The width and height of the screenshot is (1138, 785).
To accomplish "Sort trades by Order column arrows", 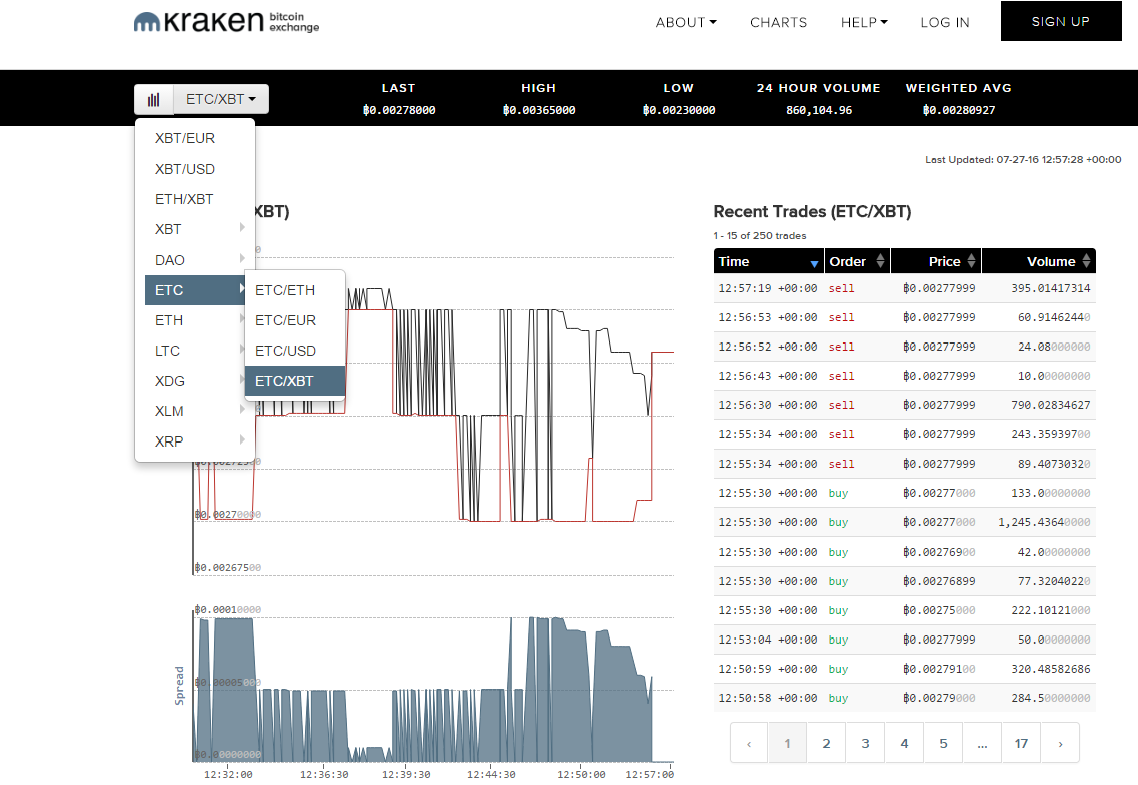I will (x=880, y=261).
